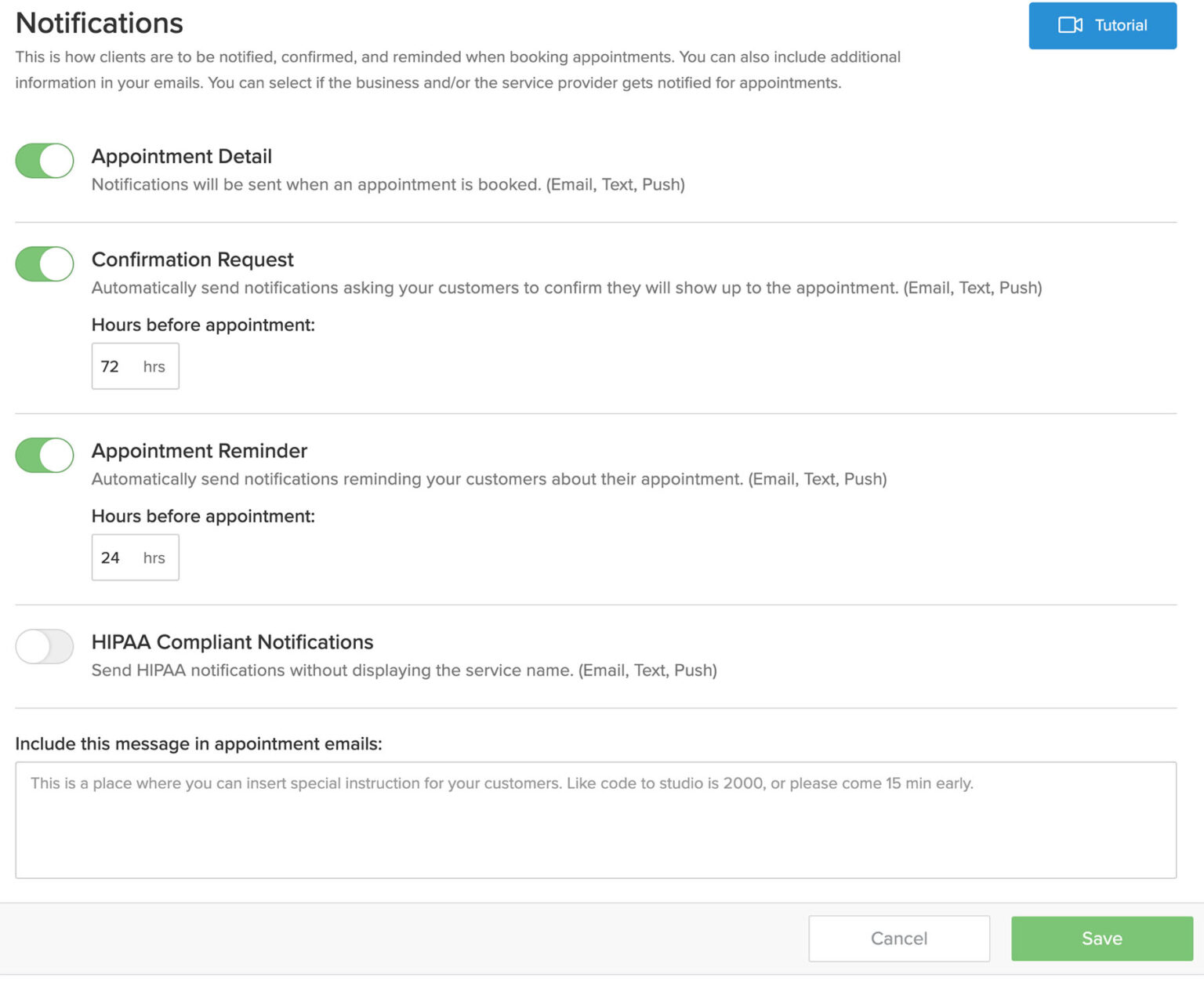
Task: Click 'Include this message in appointment emails' label
Action: pos(198,743)
